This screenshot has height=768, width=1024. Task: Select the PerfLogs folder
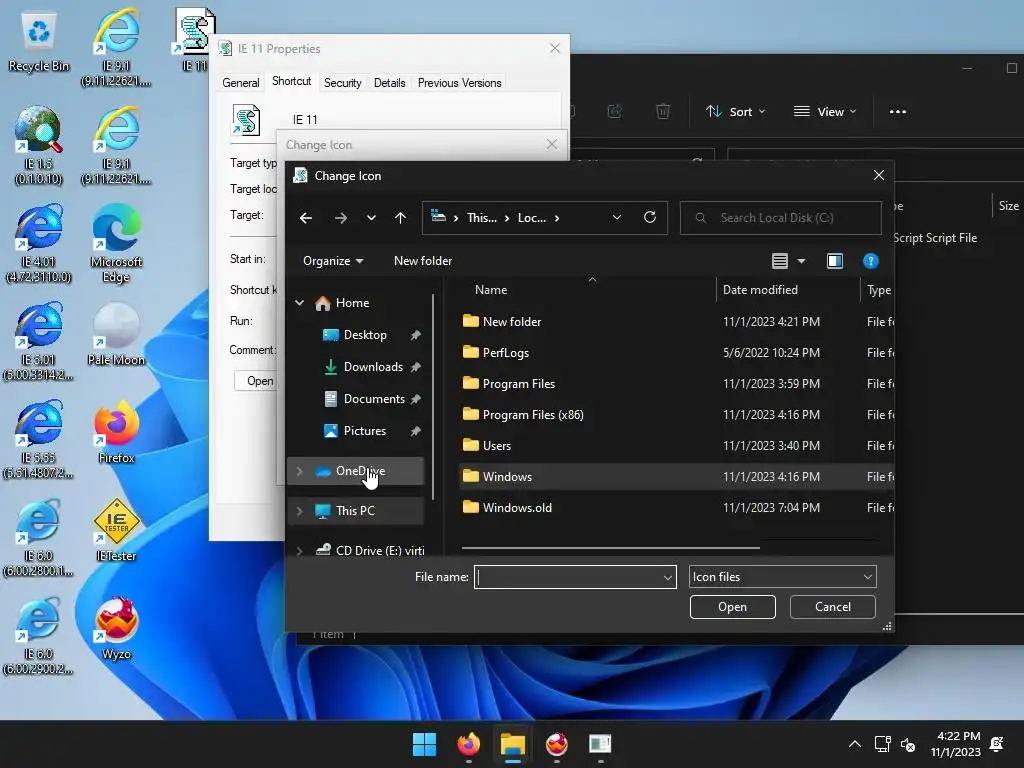tap(505, 353)
